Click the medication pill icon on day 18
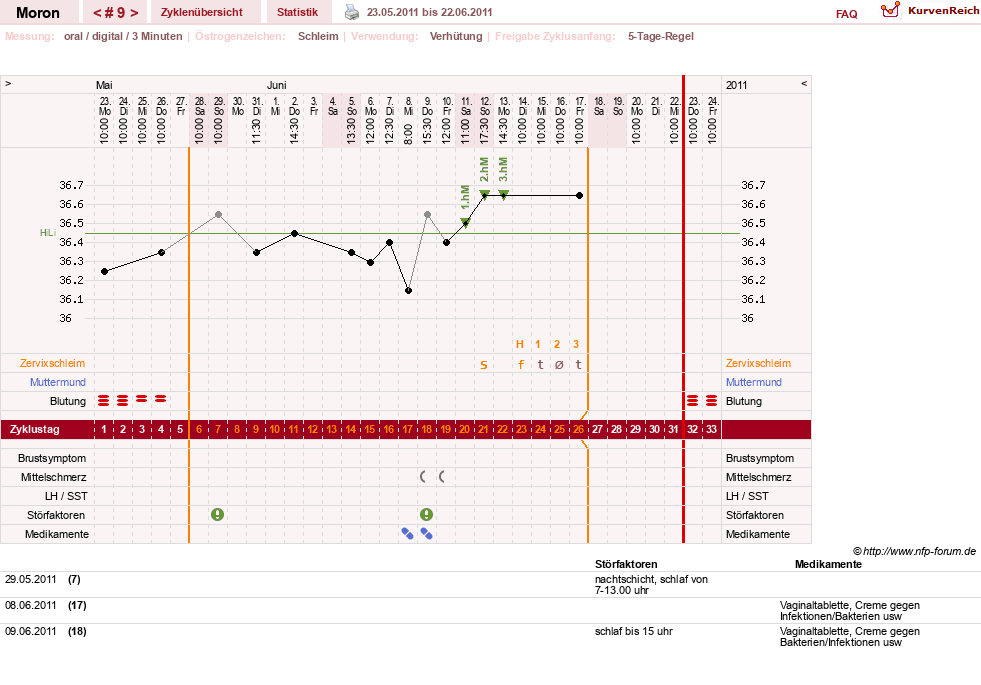981x685 pixels. click(x=427, y=533)
